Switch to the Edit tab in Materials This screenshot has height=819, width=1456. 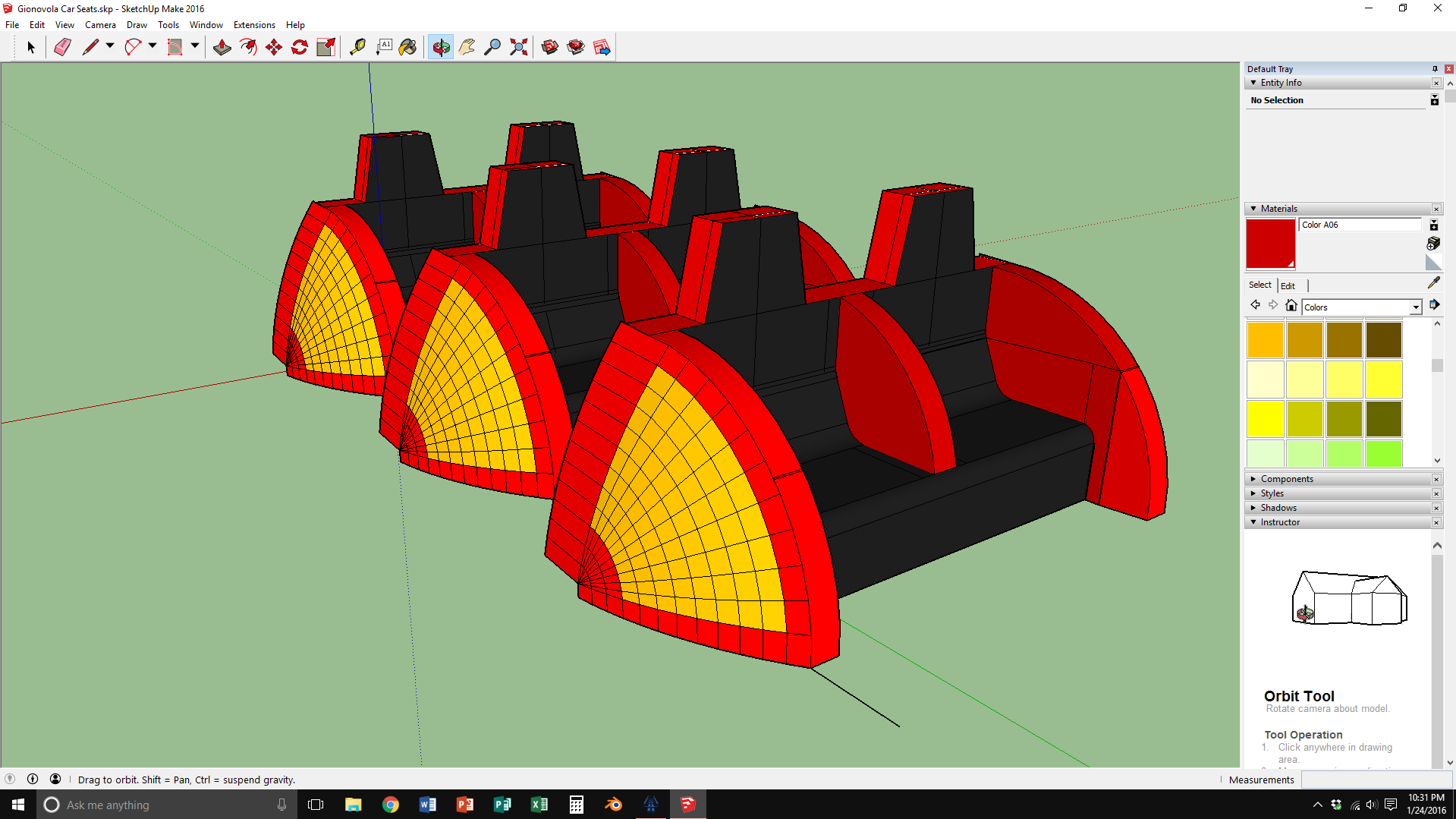point(1288,285)
